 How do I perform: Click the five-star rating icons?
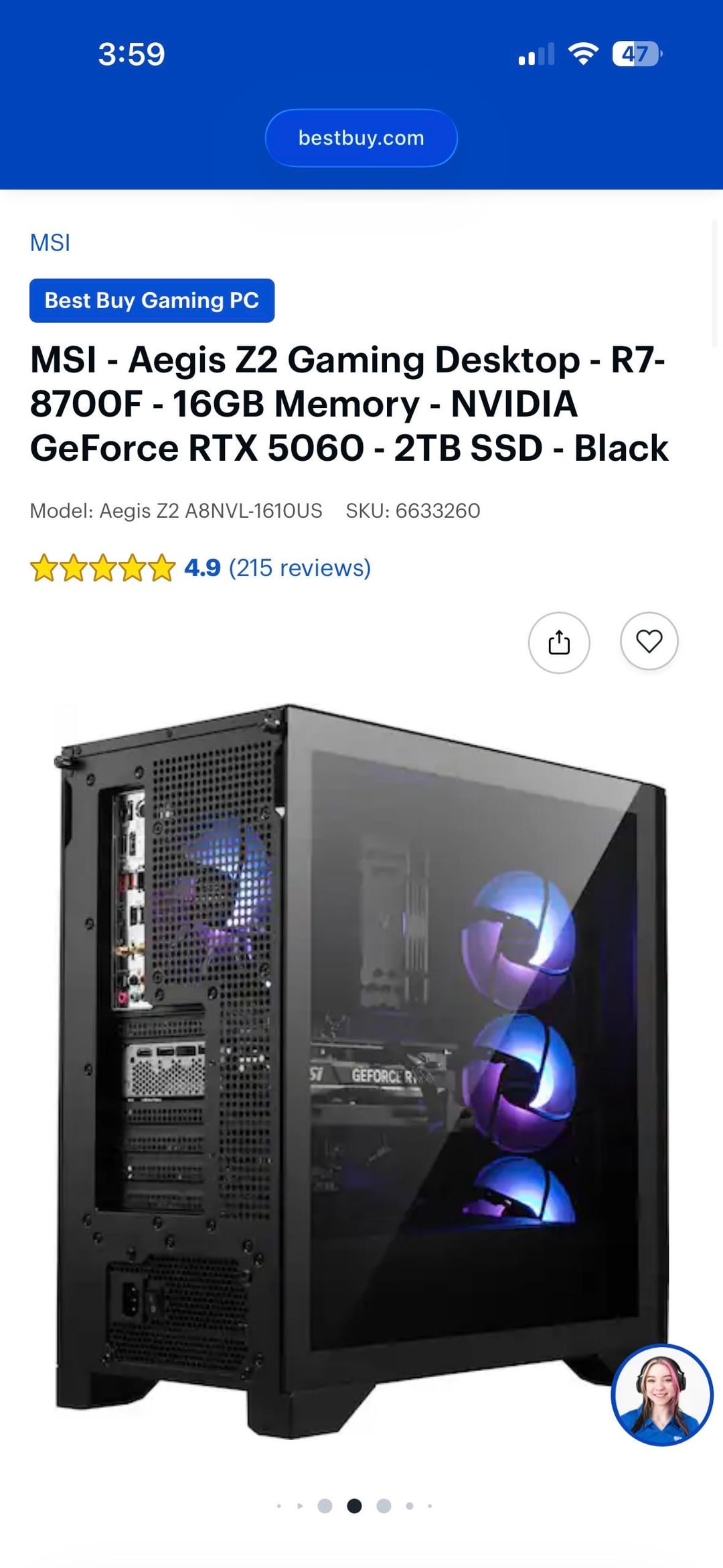(102, 568)
